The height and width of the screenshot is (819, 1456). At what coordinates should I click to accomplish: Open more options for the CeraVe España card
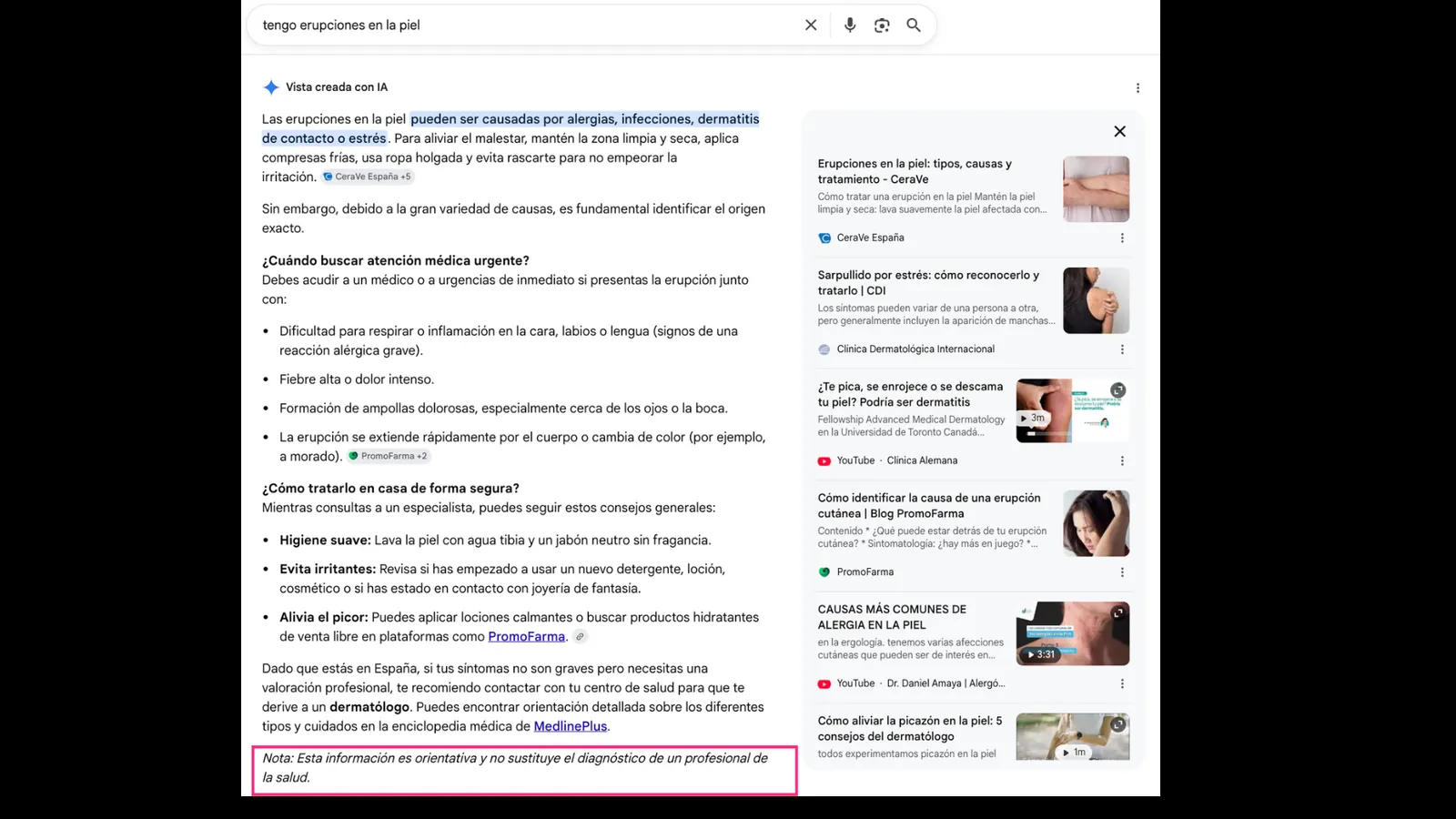(x=1122, y=238)
